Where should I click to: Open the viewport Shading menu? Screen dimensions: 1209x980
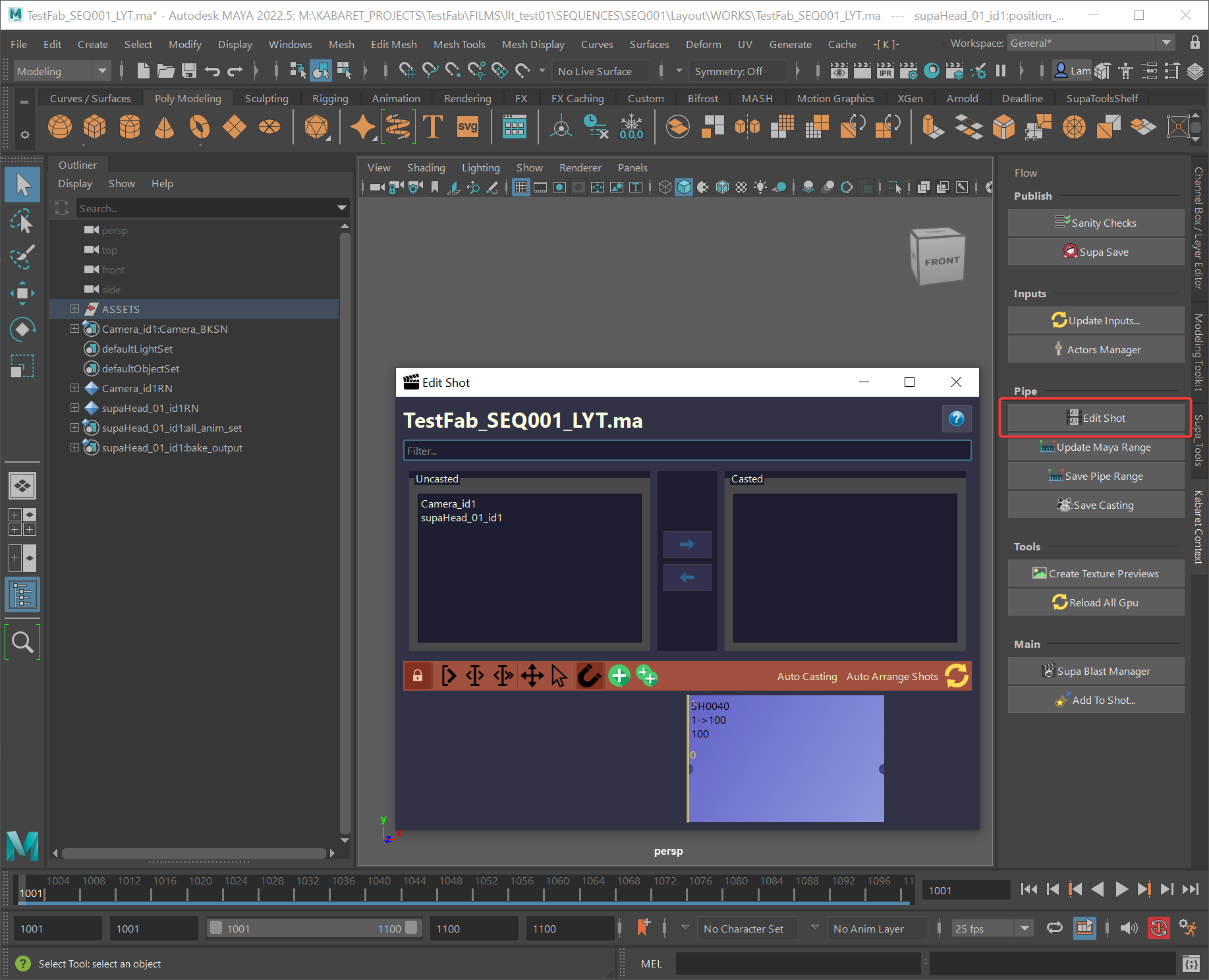[x=426, y=167]
